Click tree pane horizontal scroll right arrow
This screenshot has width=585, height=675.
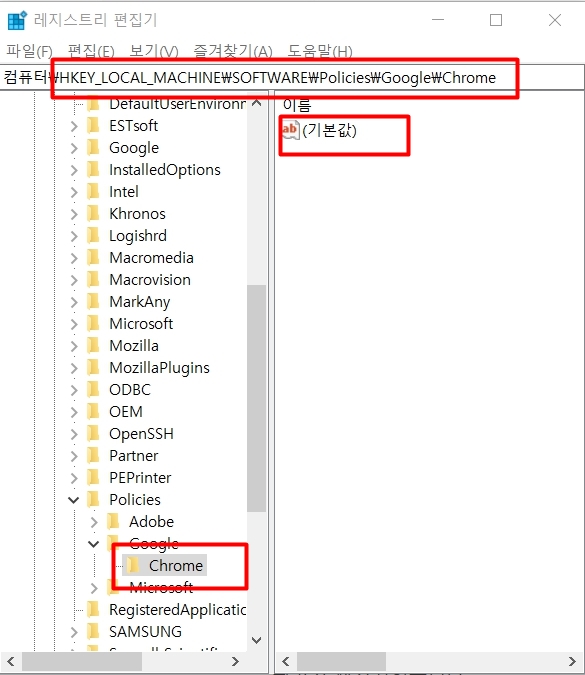[235, 661]
